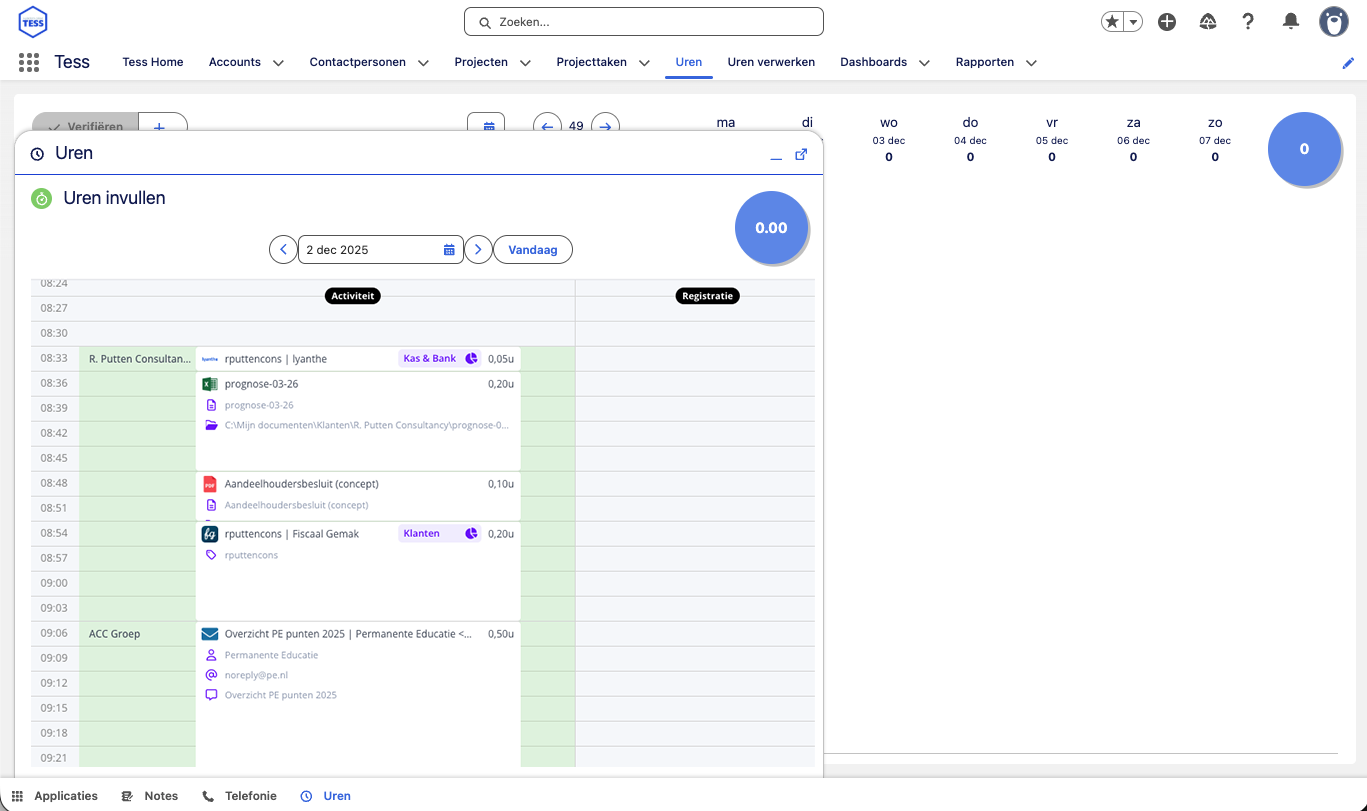Click the calendar icon in date field
The image size is (1367, 811).
pos(449,250)
